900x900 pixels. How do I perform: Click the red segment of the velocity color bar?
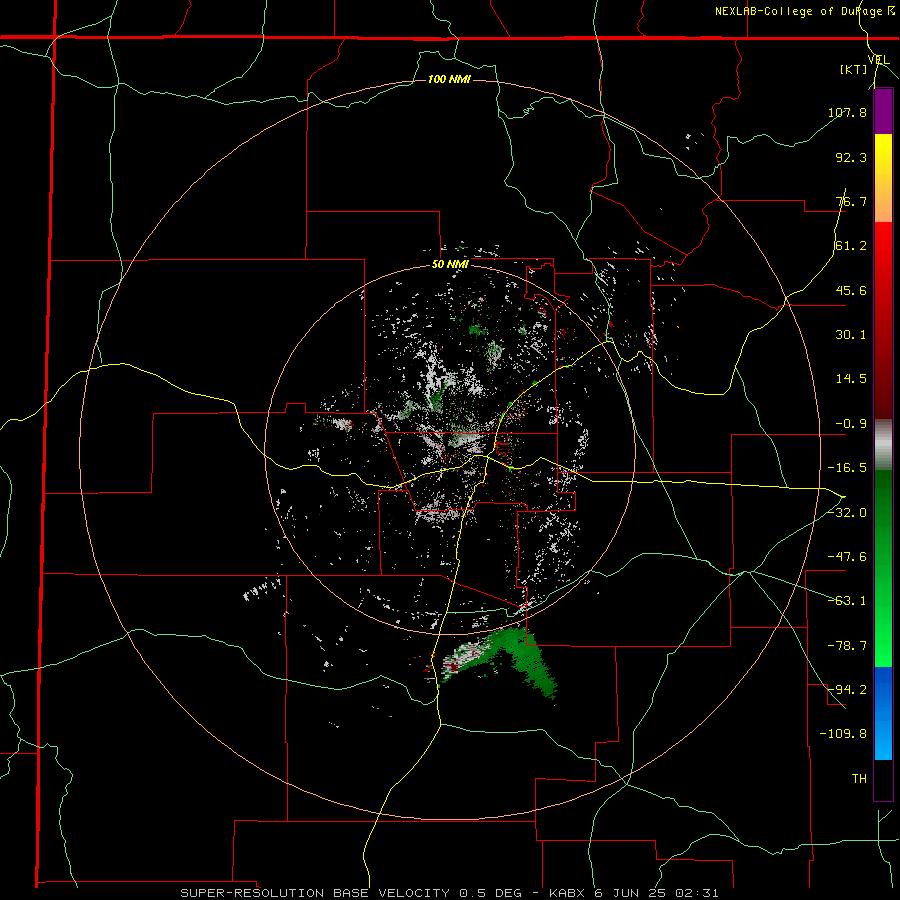[x=883, y=320]
